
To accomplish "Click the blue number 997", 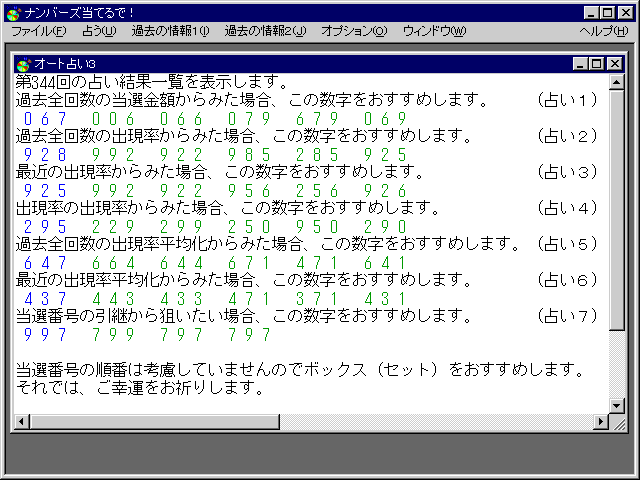I will (45, 335).
